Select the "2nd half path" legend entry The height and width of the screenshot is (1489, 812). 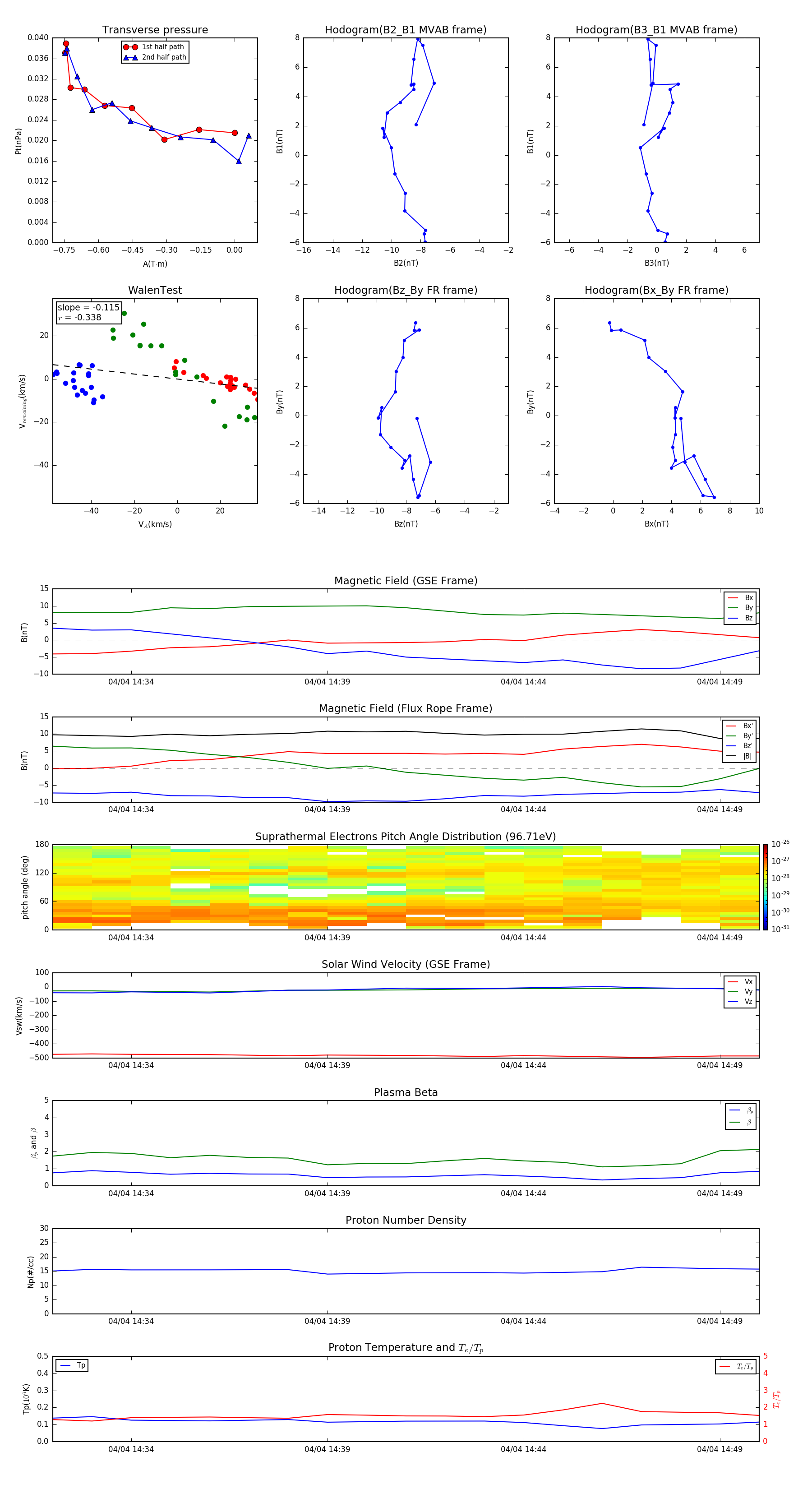154,57
